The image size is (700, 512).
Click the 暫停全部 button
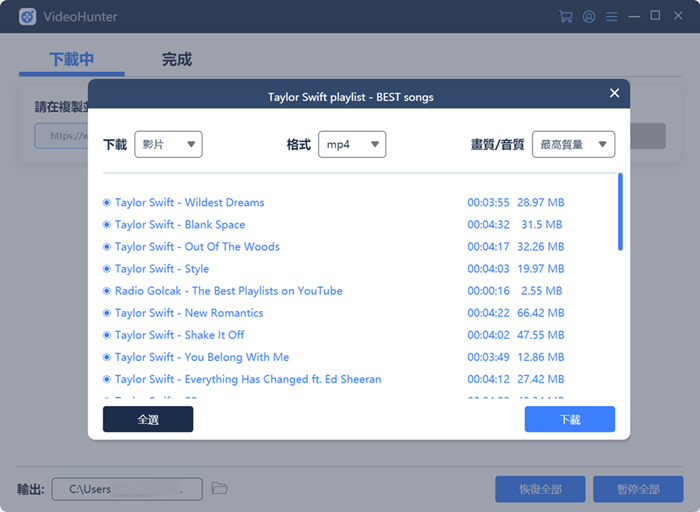pos(638,489)
